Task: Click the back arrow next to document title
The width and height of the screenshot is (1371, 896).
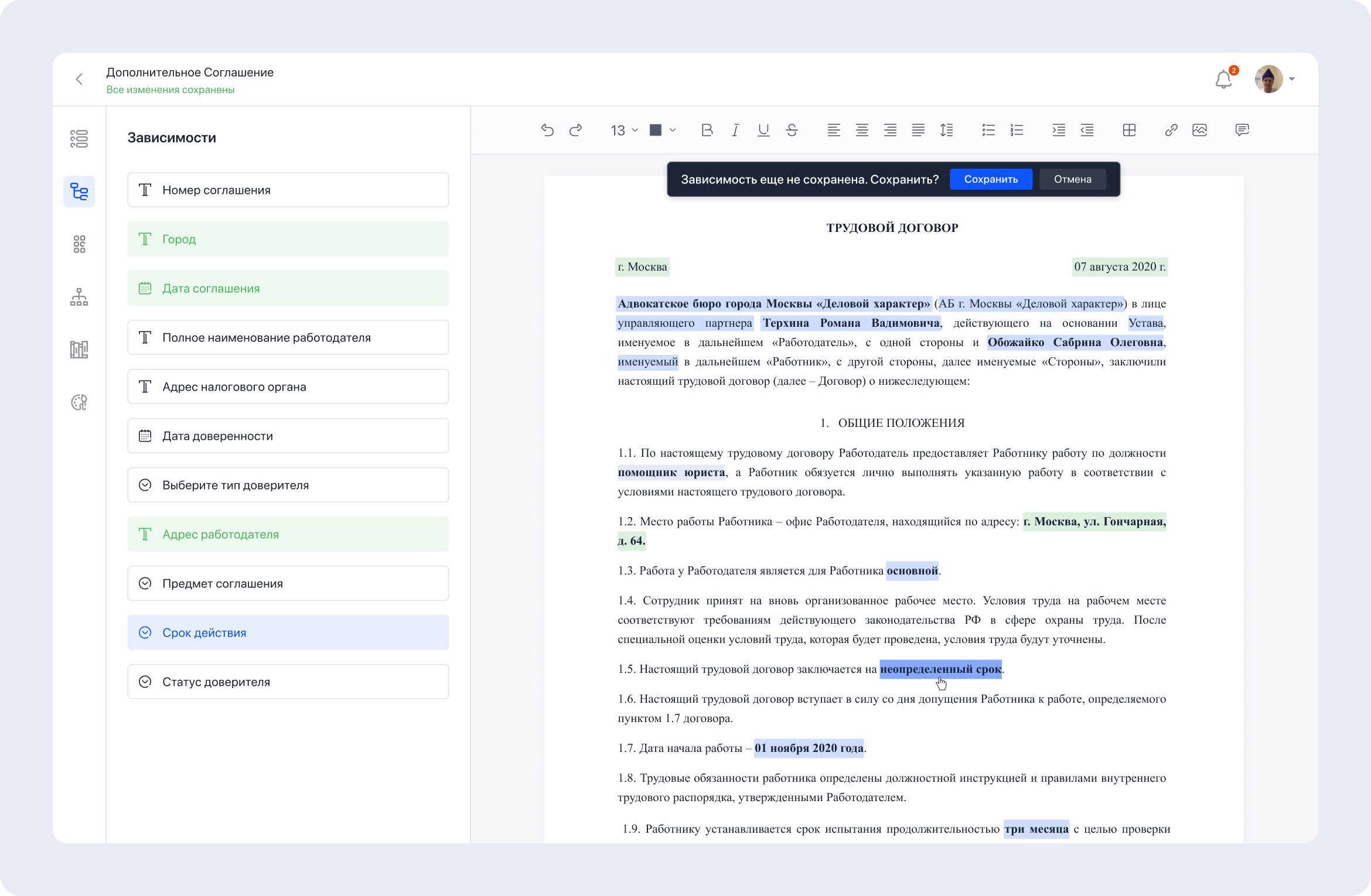Action: click(x=79, y=80)
